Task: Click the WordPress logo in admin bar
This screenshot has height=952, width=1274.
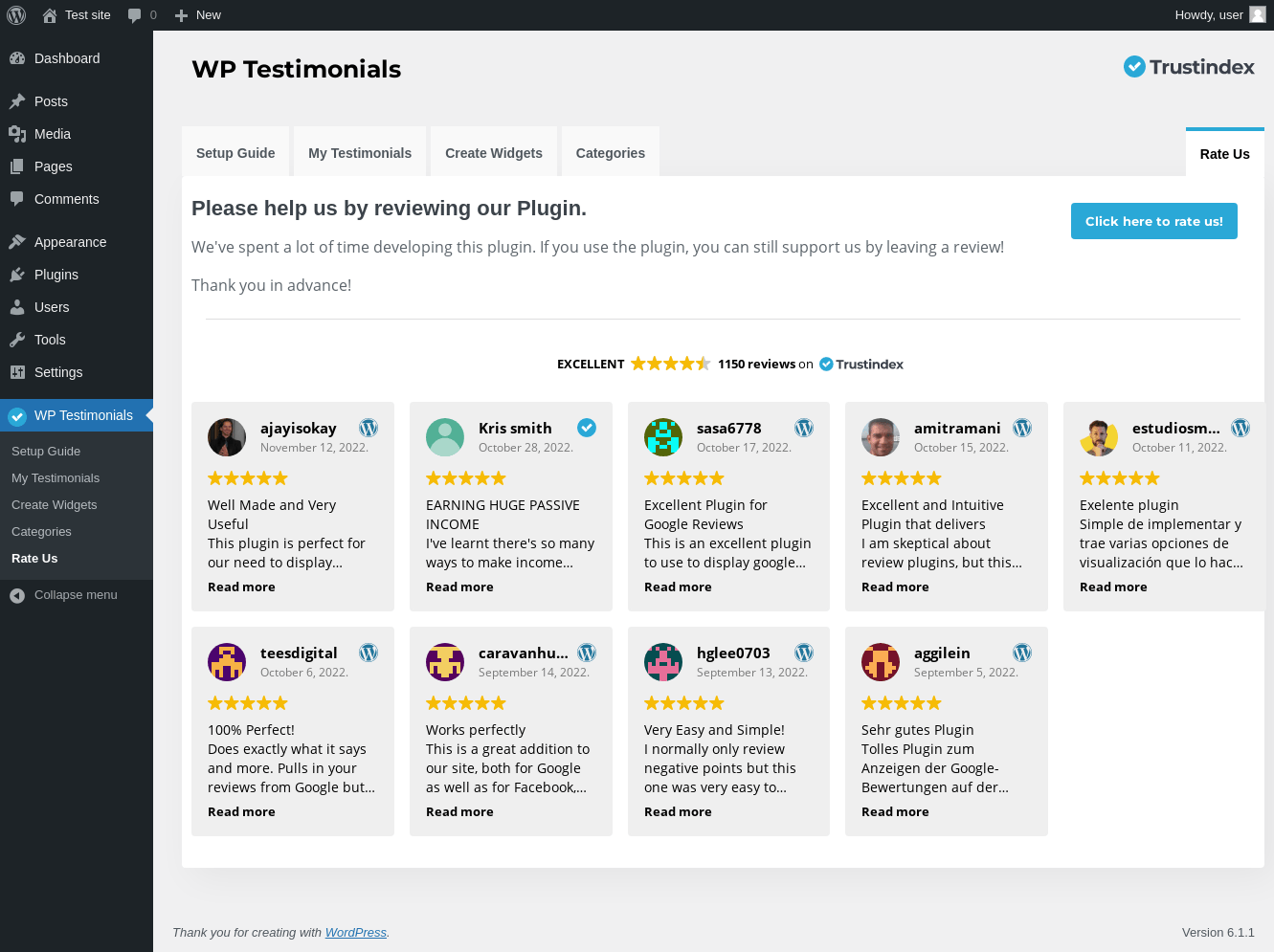Action: pyautogui.click(x=16, y=15)
